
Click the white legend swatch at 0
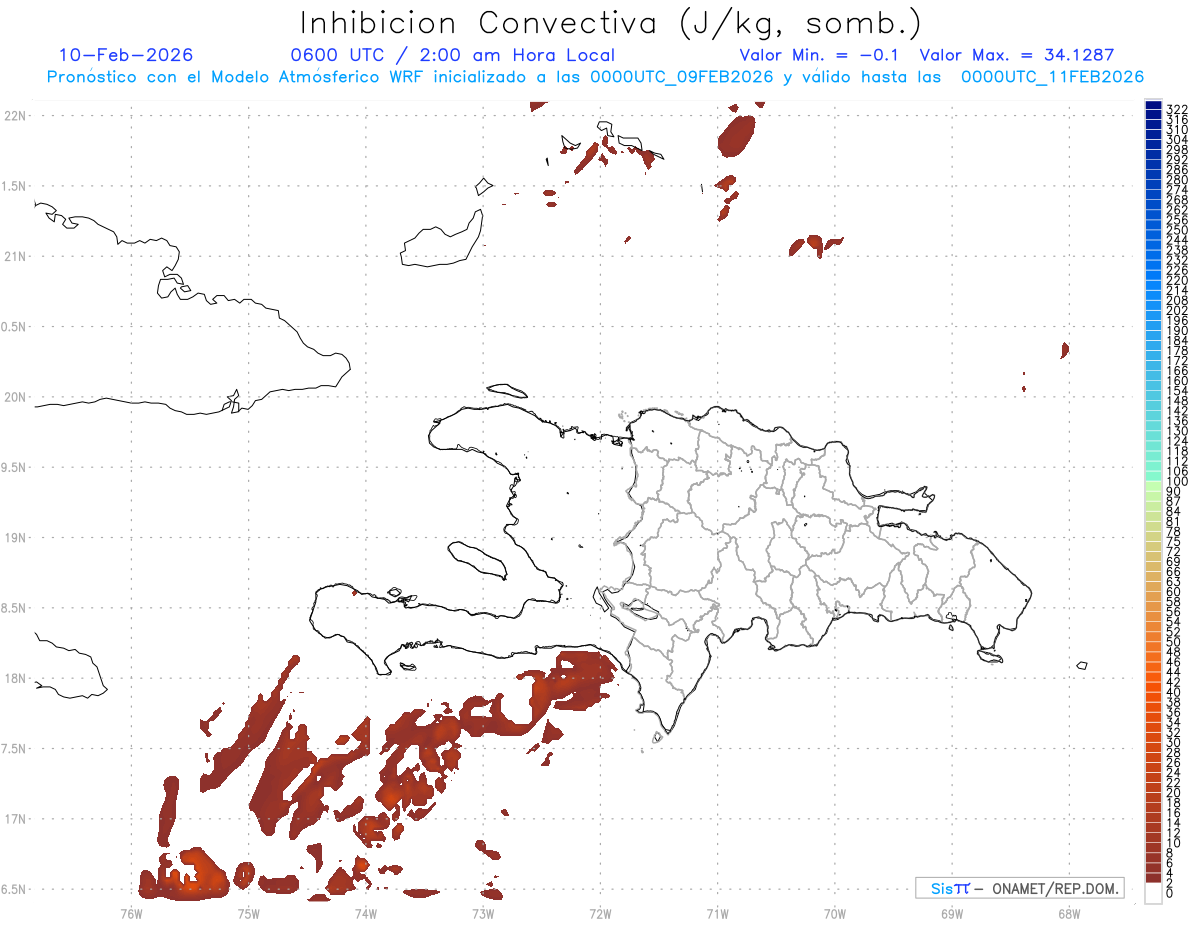pyautogui.click(x=1153, y=893)
